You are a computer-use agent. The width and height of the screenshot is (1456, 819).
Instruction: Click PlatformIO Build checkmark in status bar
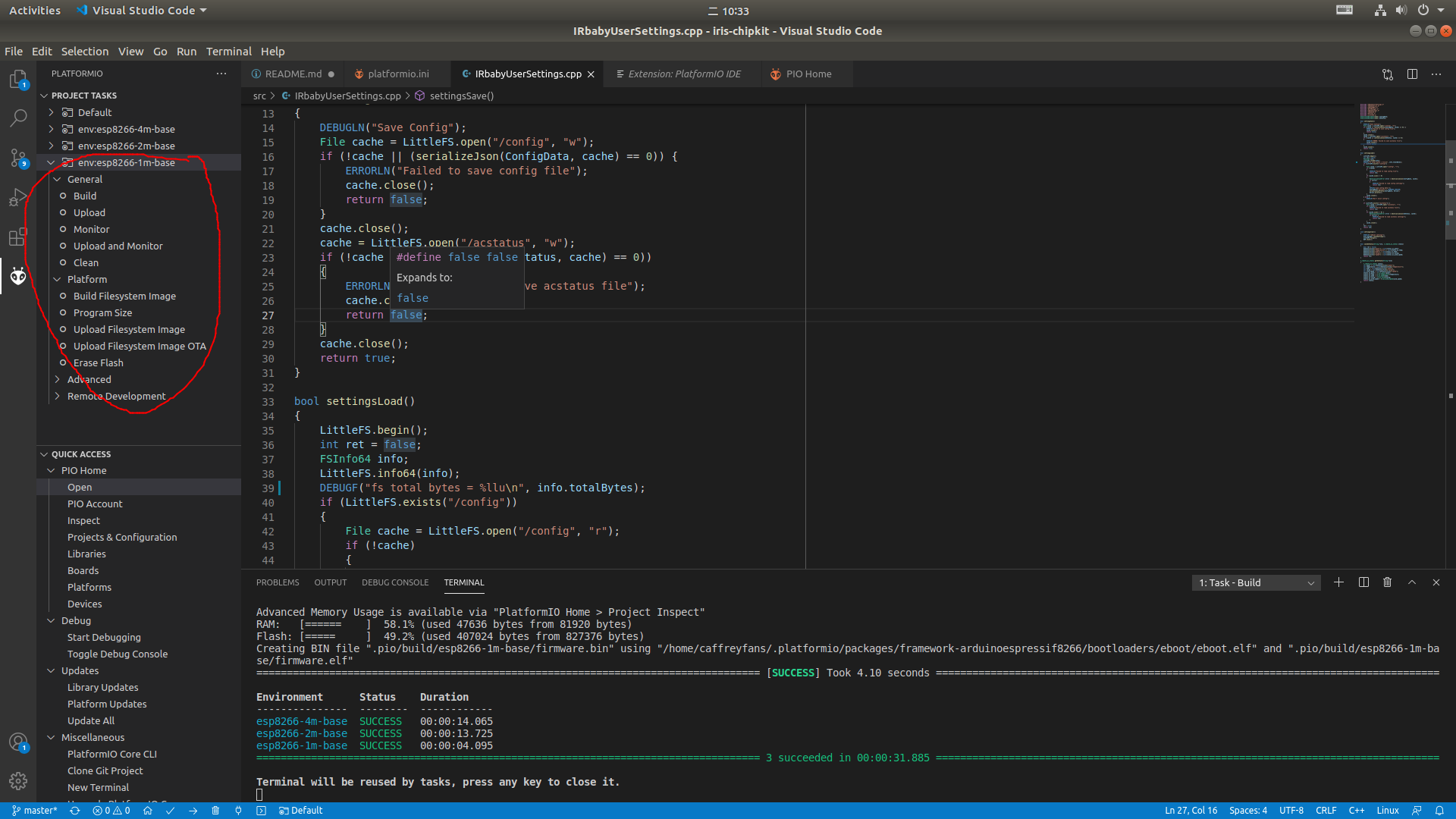[x=171, y=811]
